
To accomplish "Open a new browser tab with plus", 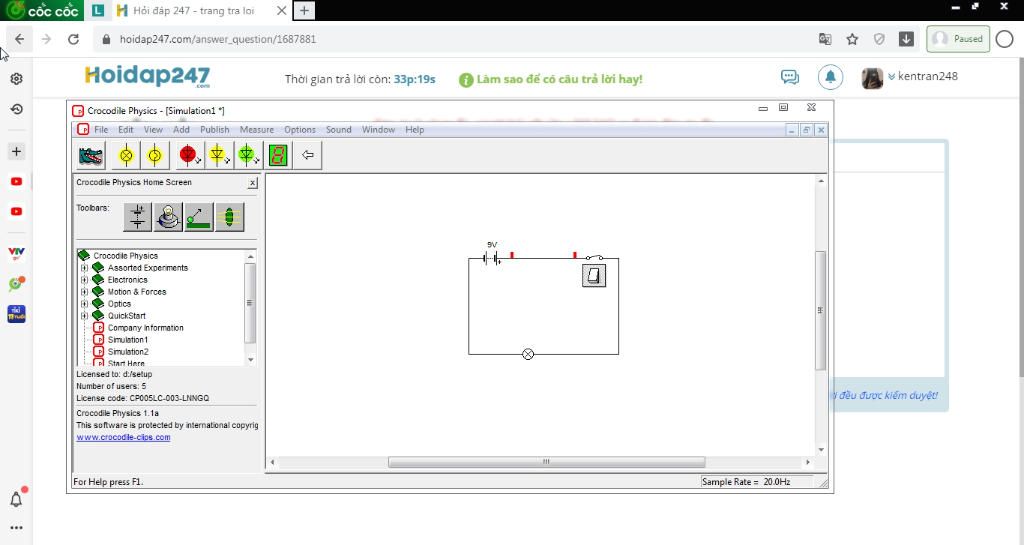I will tap(304, 10).
